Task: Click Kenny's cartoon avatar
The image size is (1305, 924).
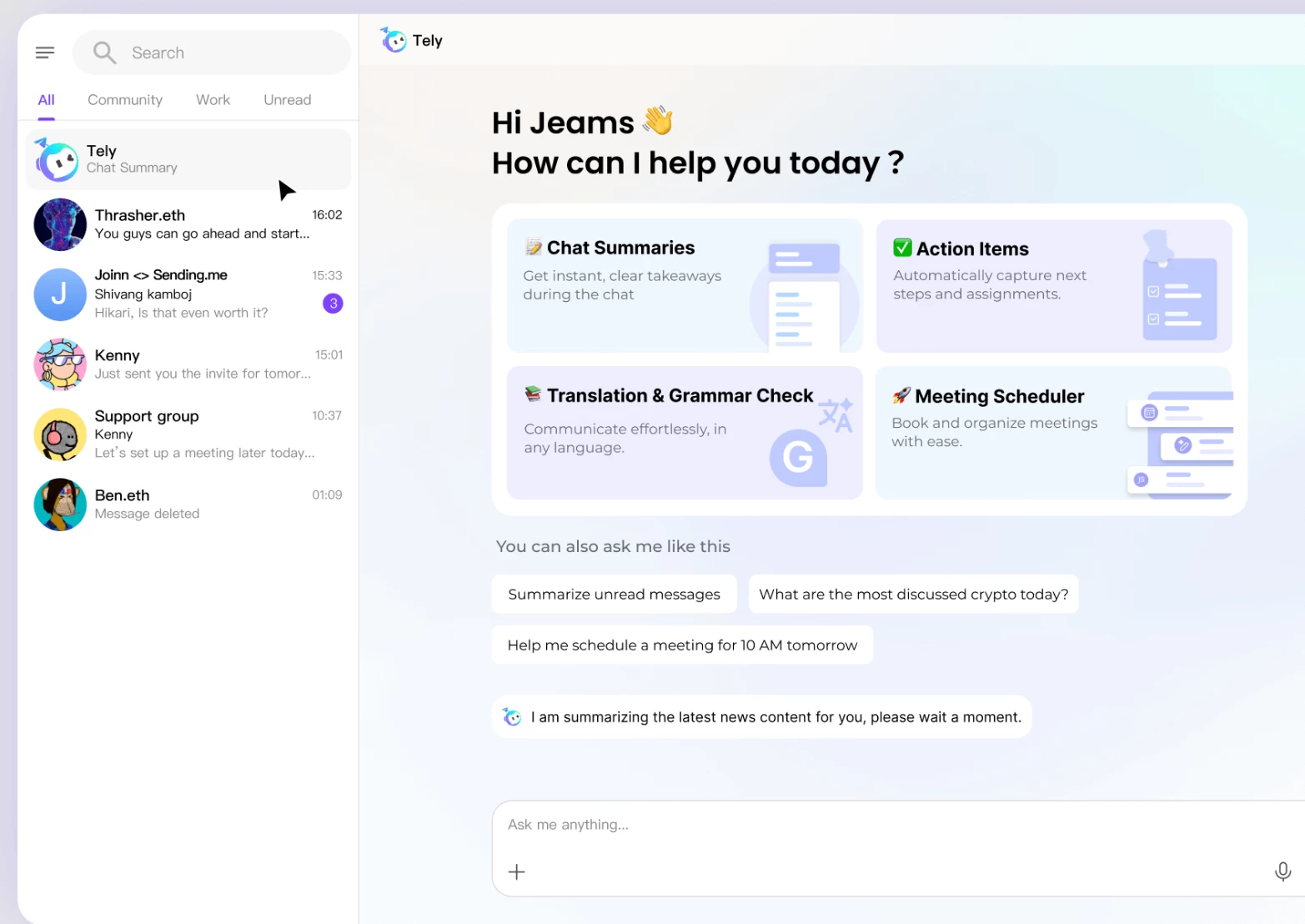Action: point(60,364)
